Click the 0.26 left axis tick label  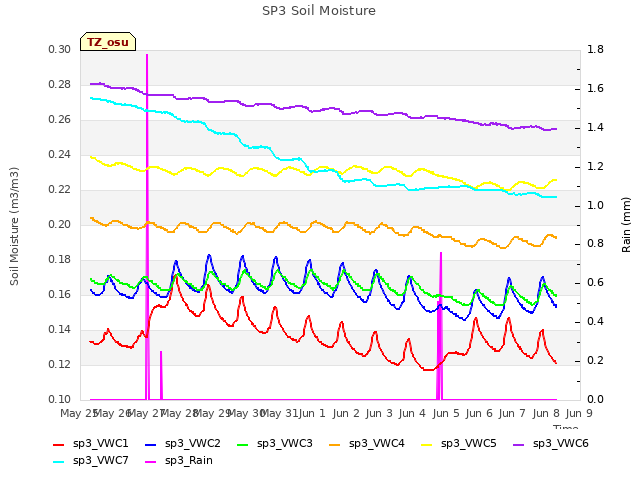[x=60, y=120]
